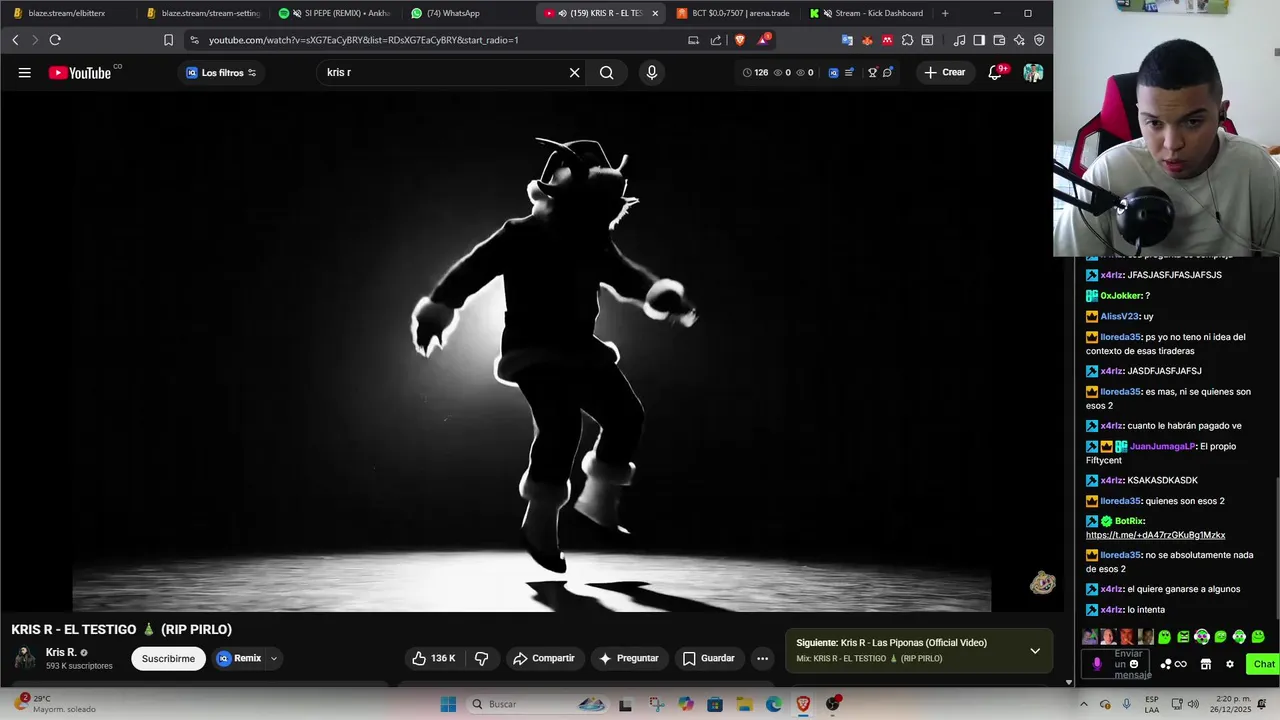The height and width of the screenshot is (720, 1280).
Task: Pick the angry green emote
Action: 1183,636
